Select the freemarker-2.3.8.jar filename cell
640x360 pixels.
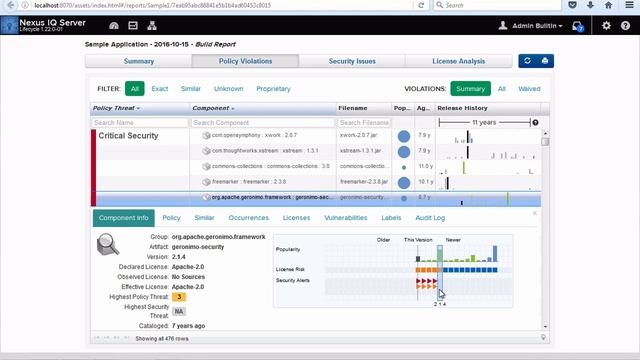point(364,182)
